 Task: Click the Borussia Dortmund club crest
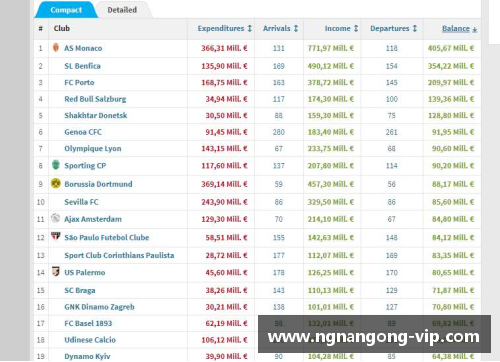click(x=56, y=183)
